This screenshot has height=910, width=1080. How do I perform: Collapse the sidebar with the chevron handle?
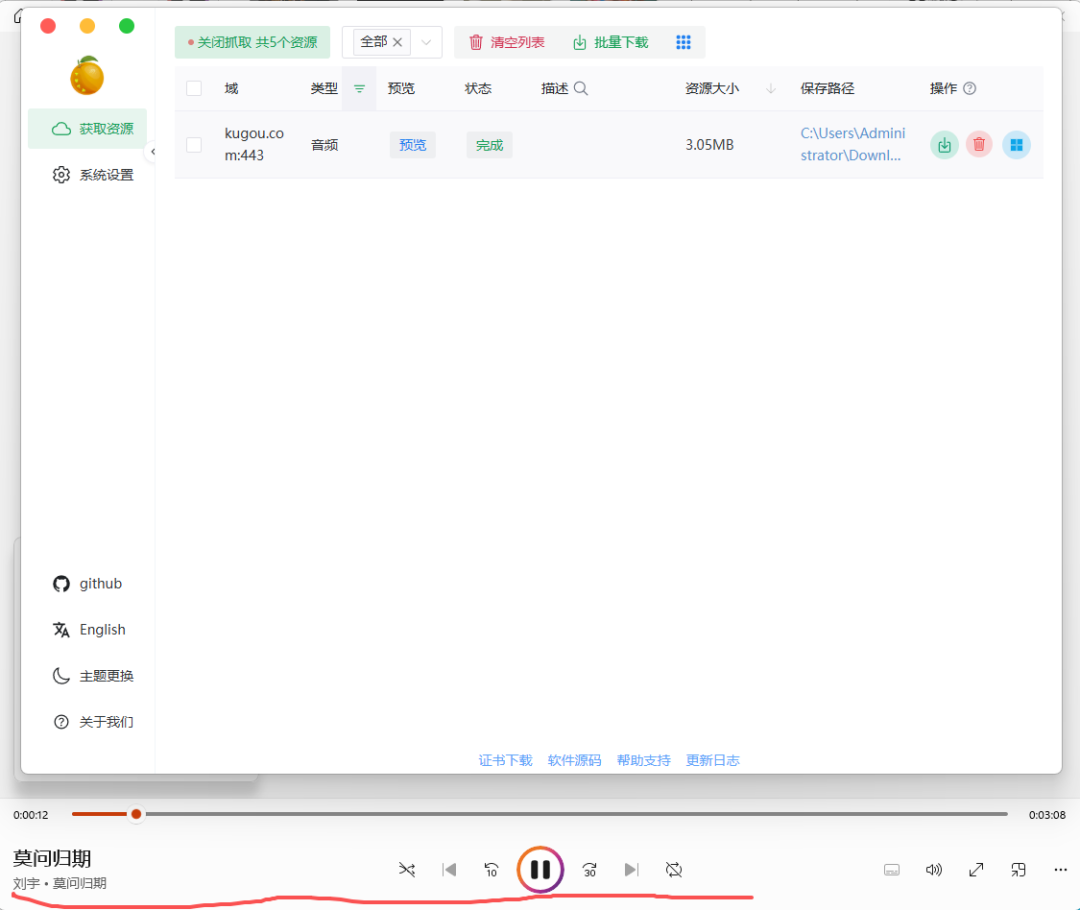point(152,152)
